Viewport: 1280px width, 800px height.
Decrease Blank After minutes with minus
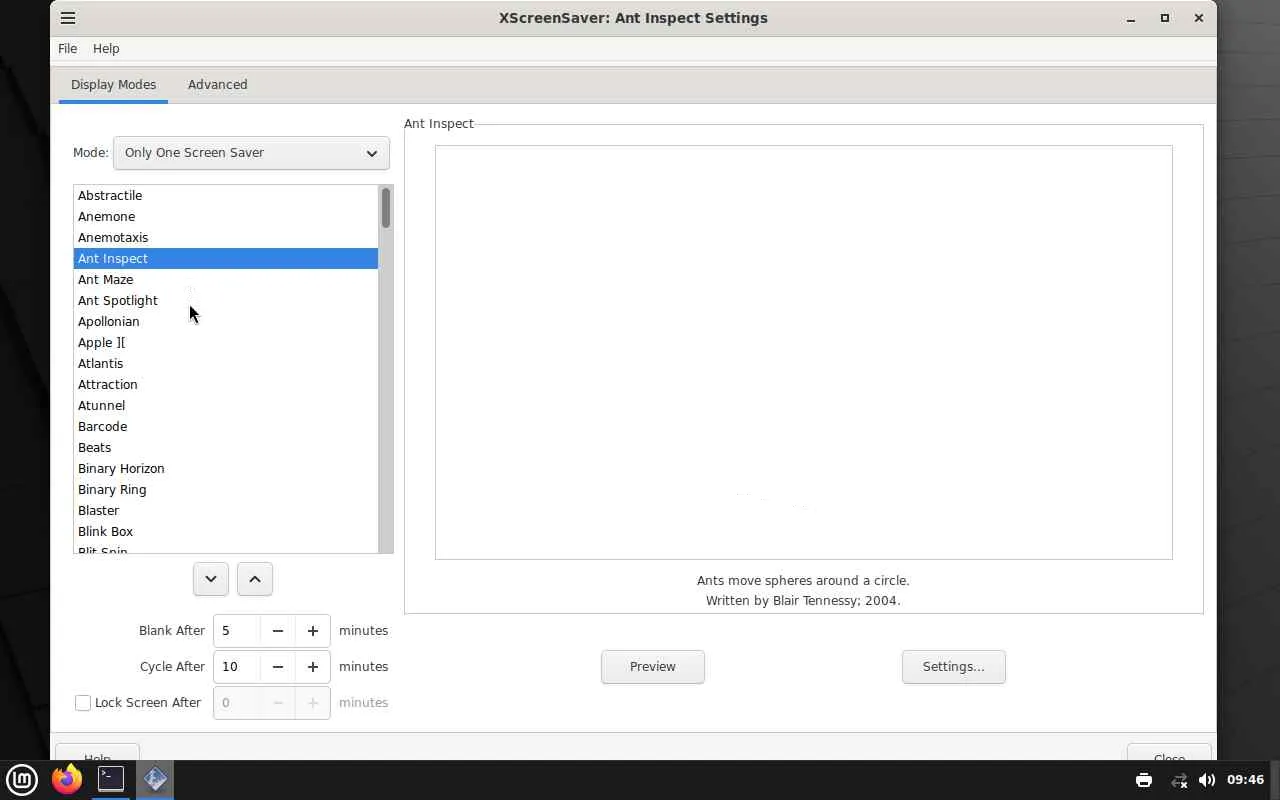pos(278,631)
